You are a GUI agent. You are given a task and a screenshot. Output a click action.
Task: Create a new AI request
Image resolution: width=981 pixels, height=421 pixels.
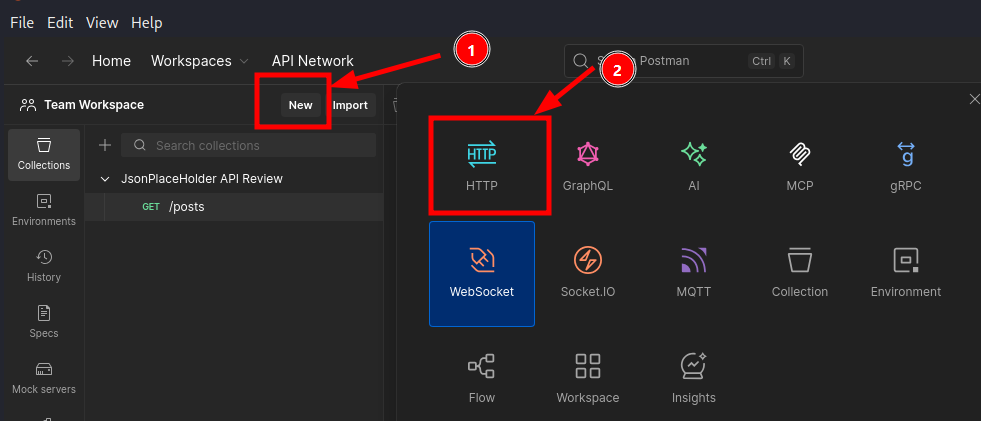694,164
